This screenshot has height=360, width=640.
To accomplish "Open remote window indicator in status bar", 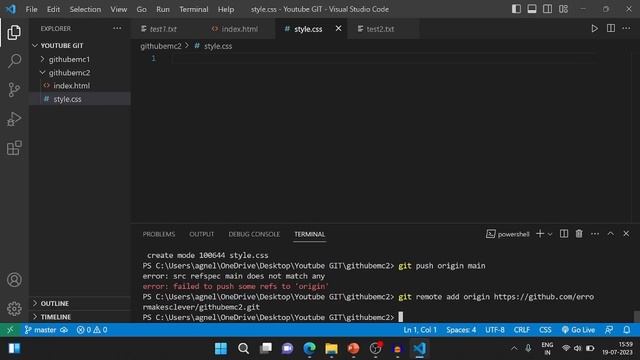I will click(x=10, y=330).
